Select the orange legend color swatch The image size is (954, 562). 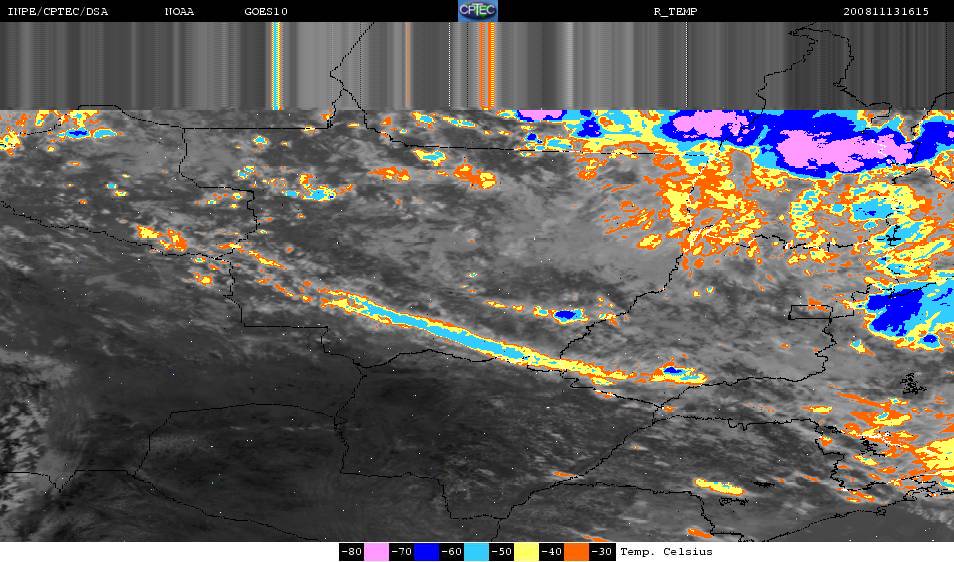(577, 552)
